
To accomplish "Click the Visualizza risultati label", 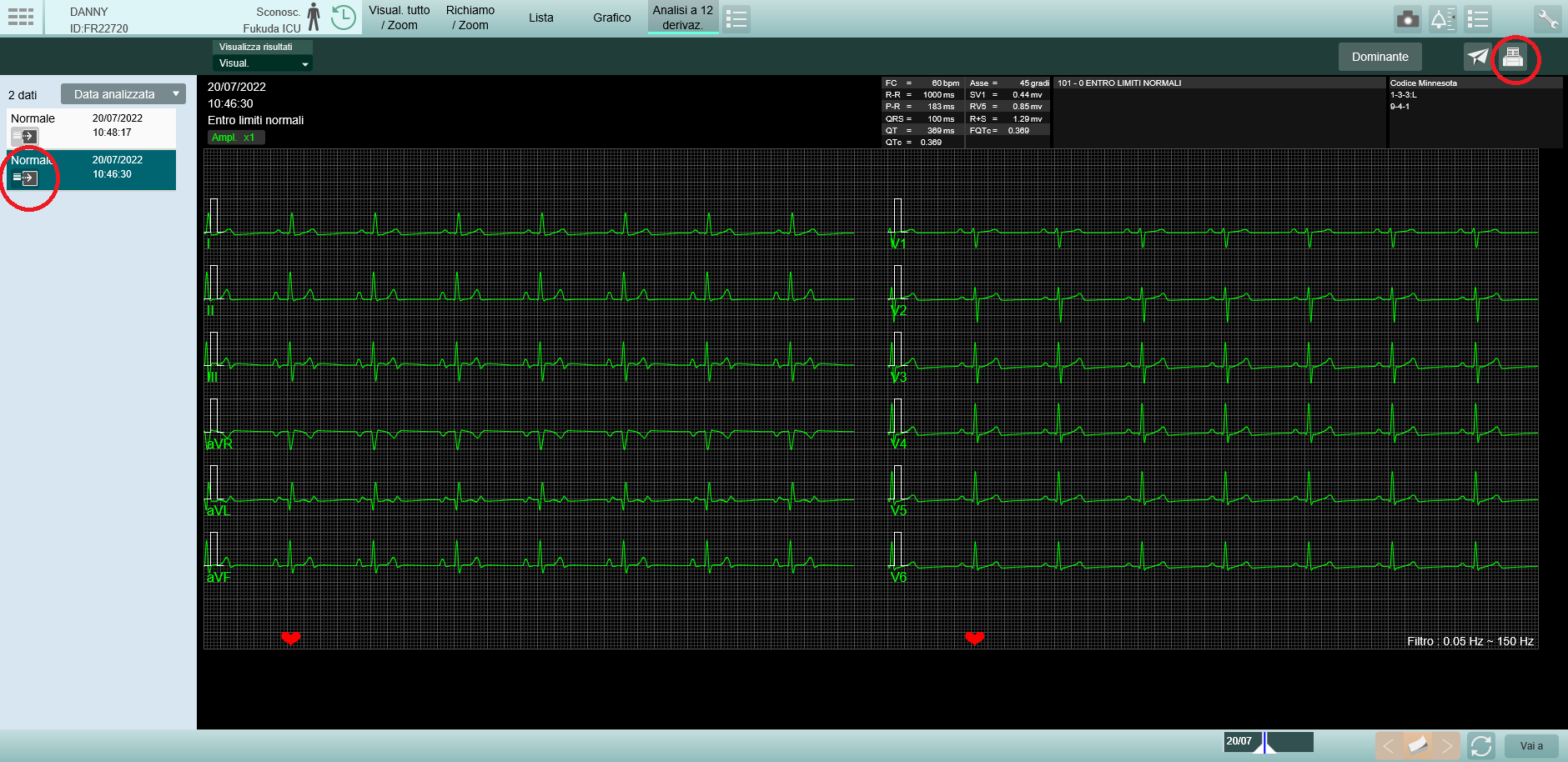I will point(256,47).
